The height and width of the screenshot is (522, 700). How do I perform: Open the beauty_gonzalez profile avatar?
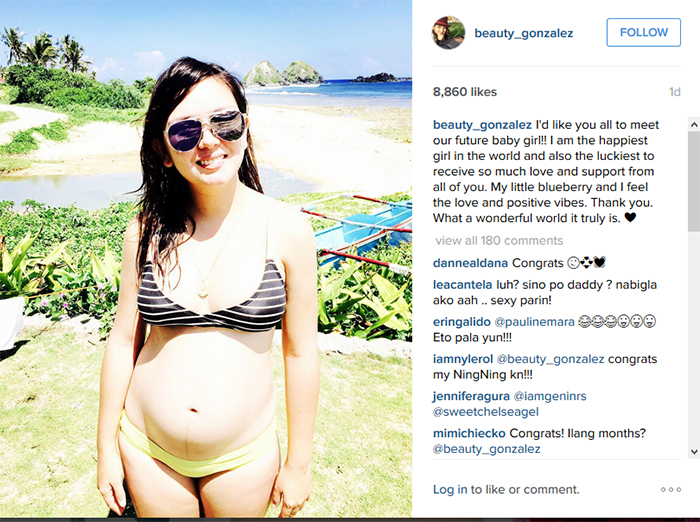click(x=448, y=33)
